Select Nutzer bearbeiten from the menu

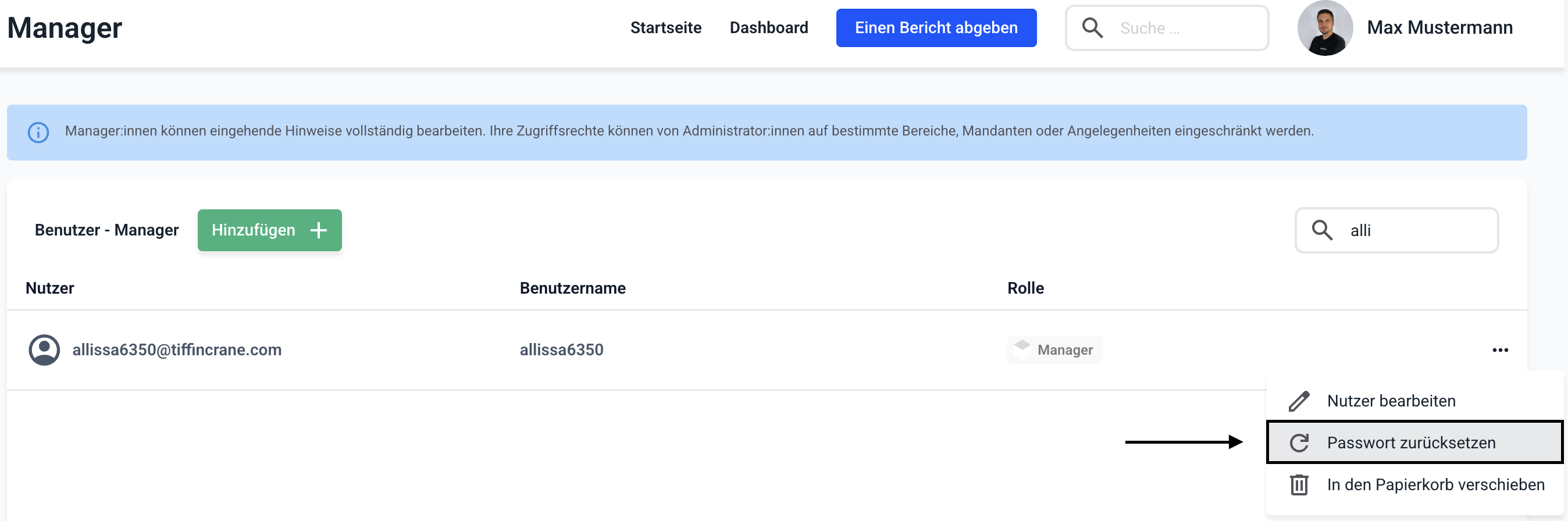click(x=1391, y=401)
